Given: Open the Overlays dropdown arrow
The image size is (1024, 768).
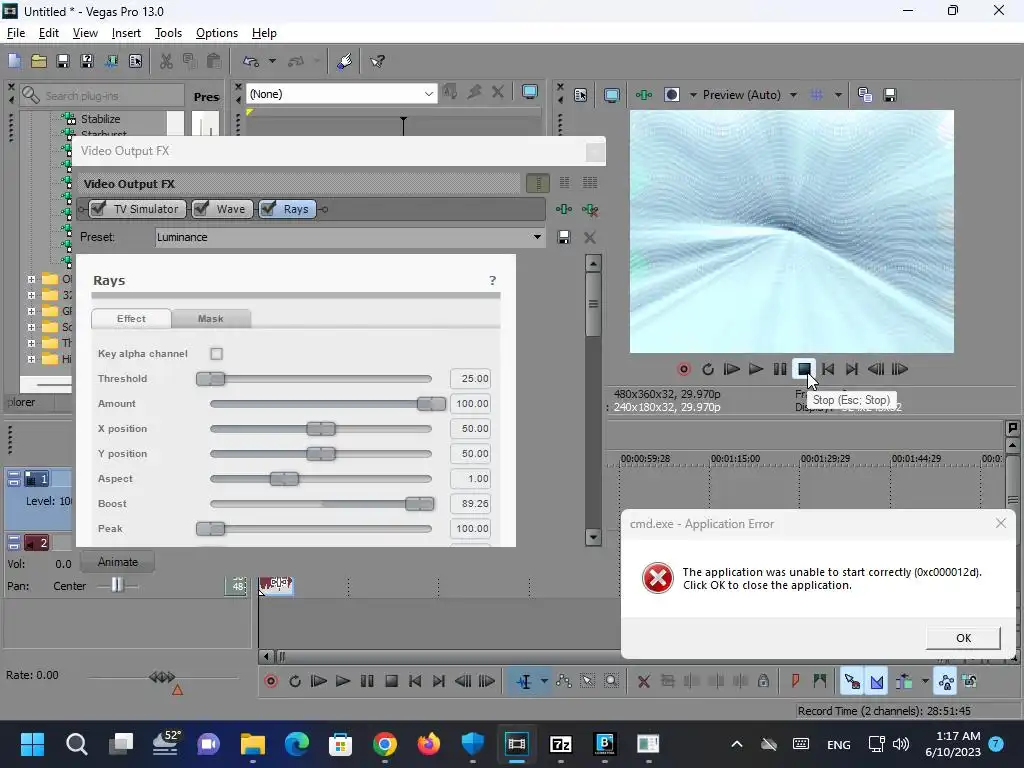Looking at the screenshot, I should click(838, 95).
